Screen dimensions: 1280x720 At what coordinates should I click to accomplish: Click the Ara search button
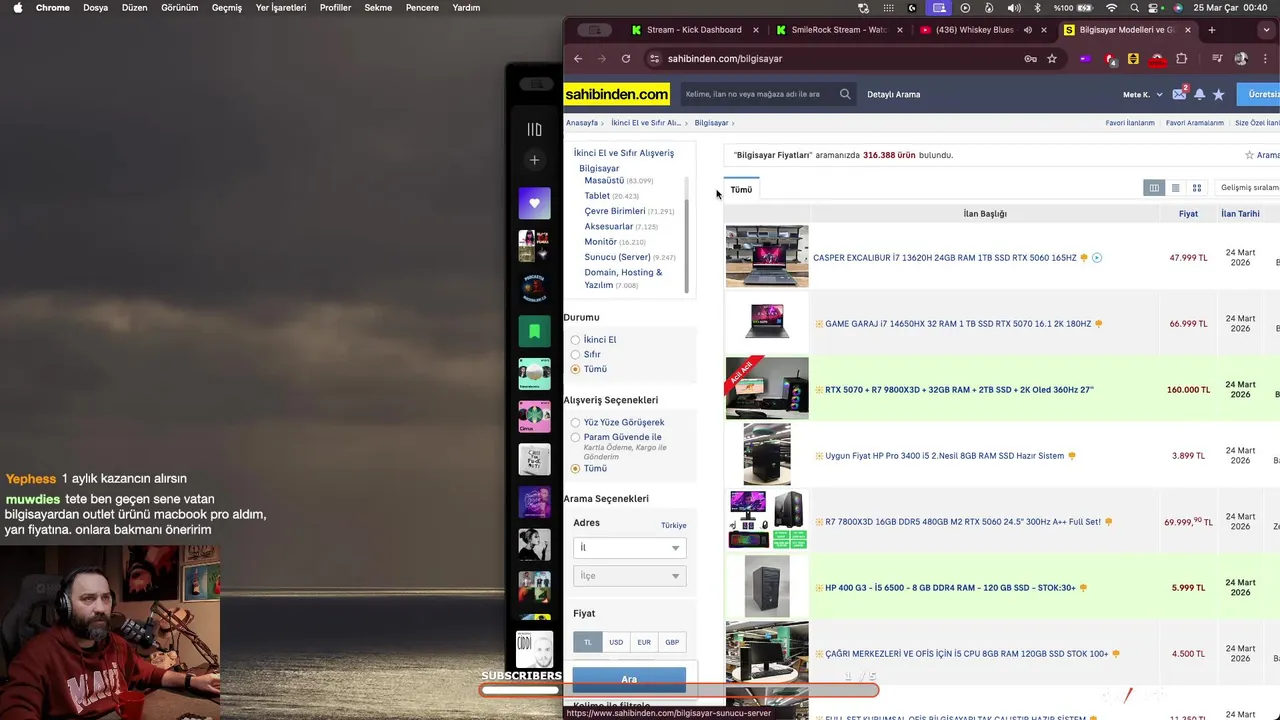pos(629,679)
